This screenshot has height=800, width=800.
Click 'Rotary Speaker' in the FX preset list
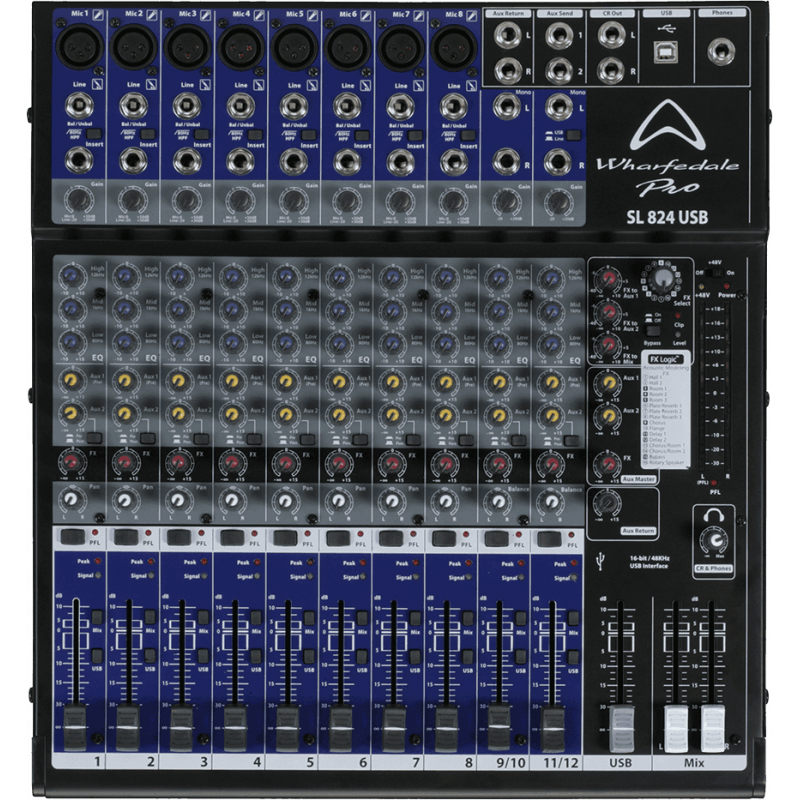coord(665,462)
